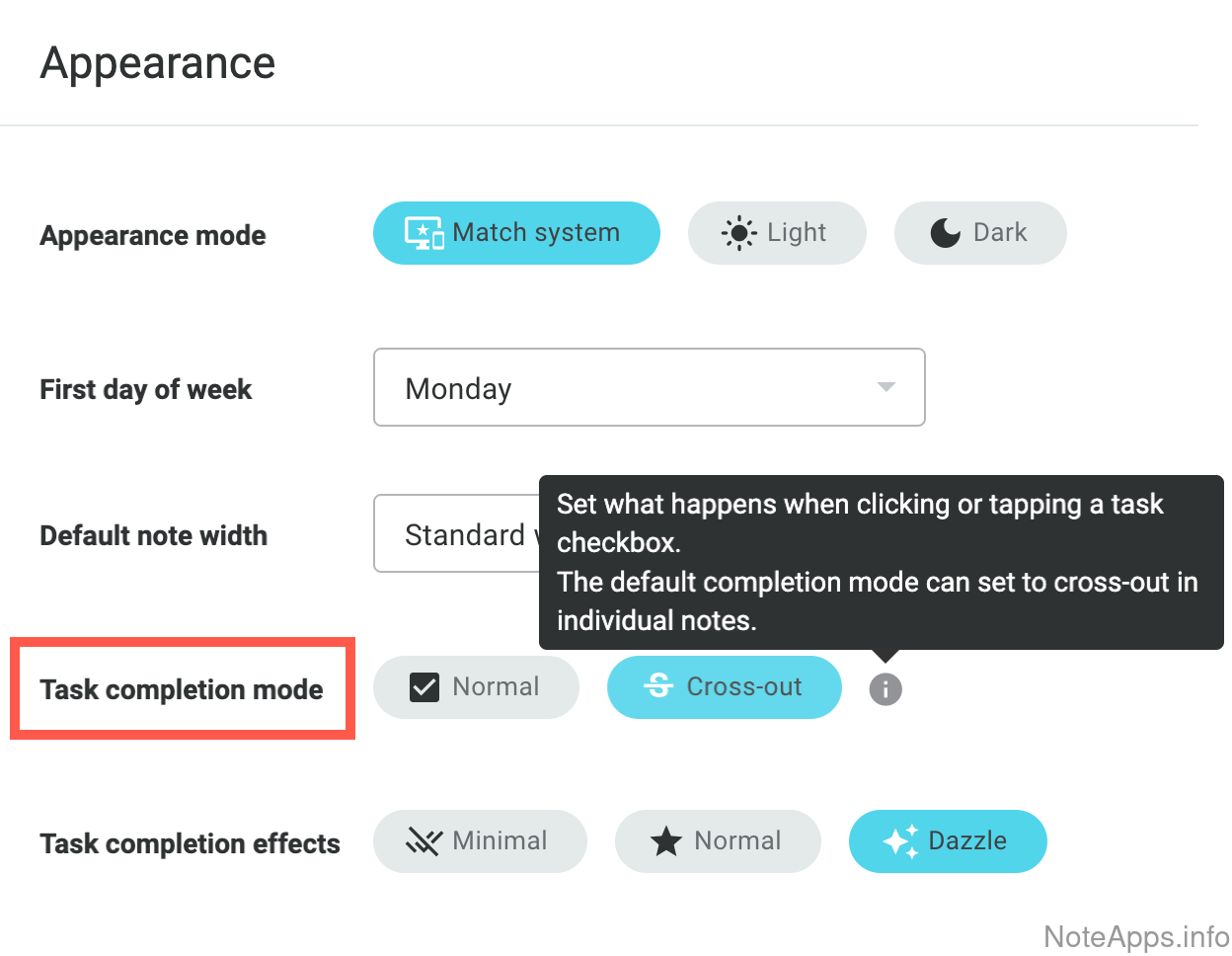Click the dark tooltip about task checkboxes
Viewport: 1232px width, 956px height.
pyautogui.click(x=881, y=562)
